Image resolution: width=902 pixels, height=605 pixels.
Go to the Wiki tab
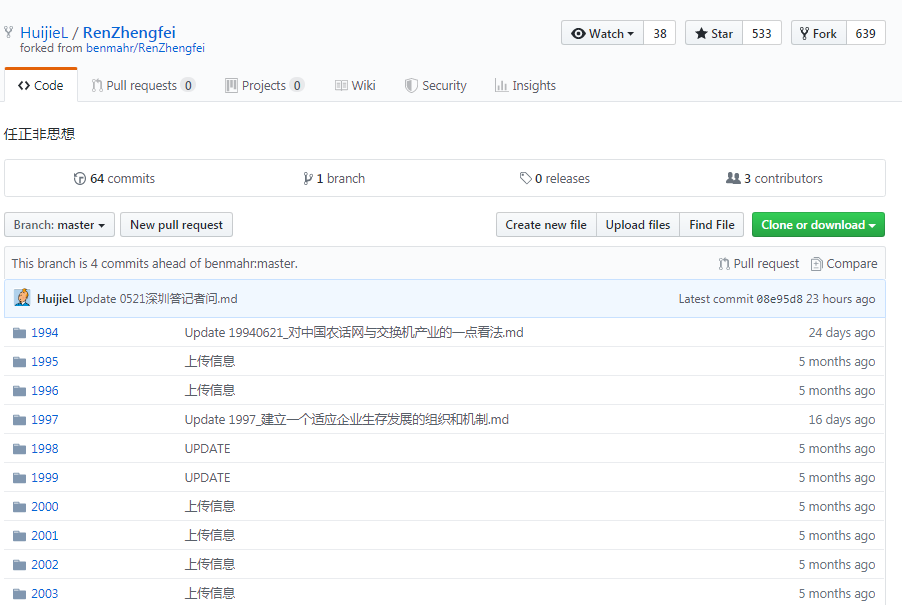[355, 86]
